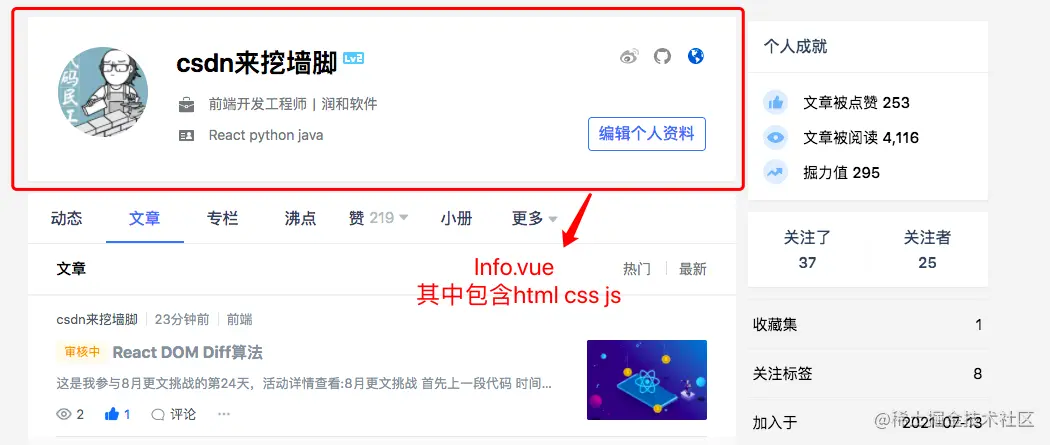Expand the 更多 dropdown tab
This screenshot has height=445, width=1050.
534,218
